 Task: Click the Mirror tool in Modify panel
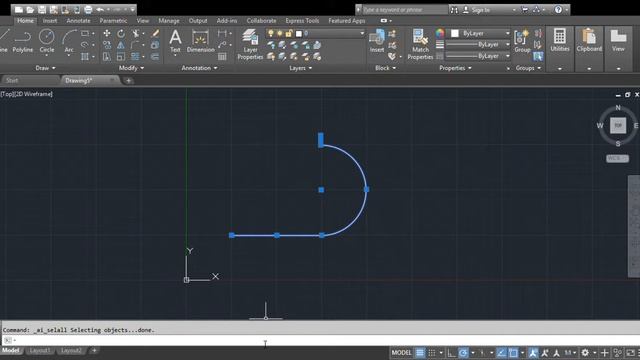pyautogui.click(x=121, y=45)
